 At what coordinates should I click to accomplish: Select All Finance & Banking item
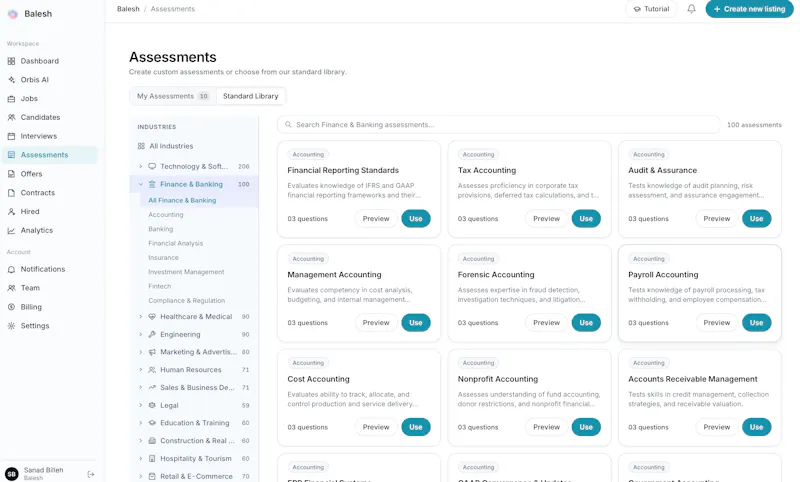pyautogui.click(x=199, y=200)
